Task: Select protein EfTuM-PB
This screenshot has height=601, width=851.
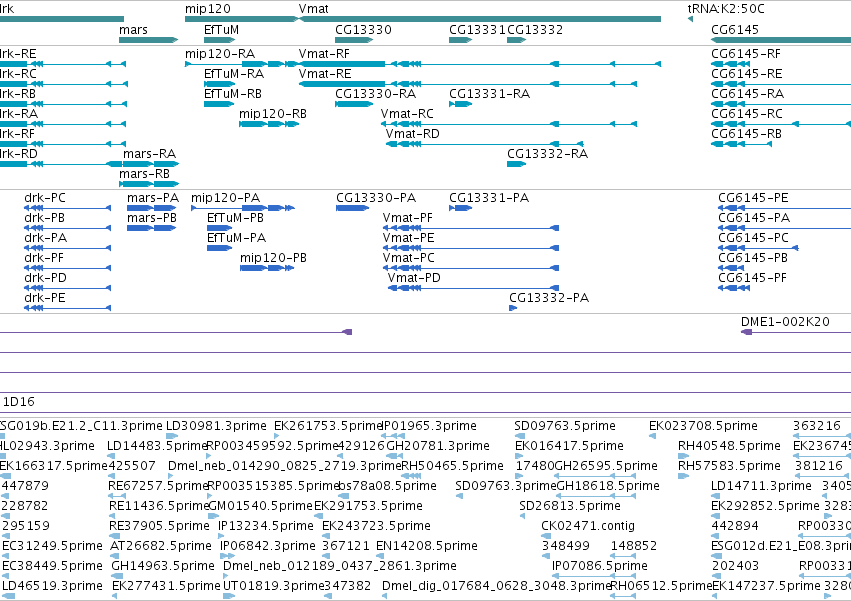Action: 219,229
